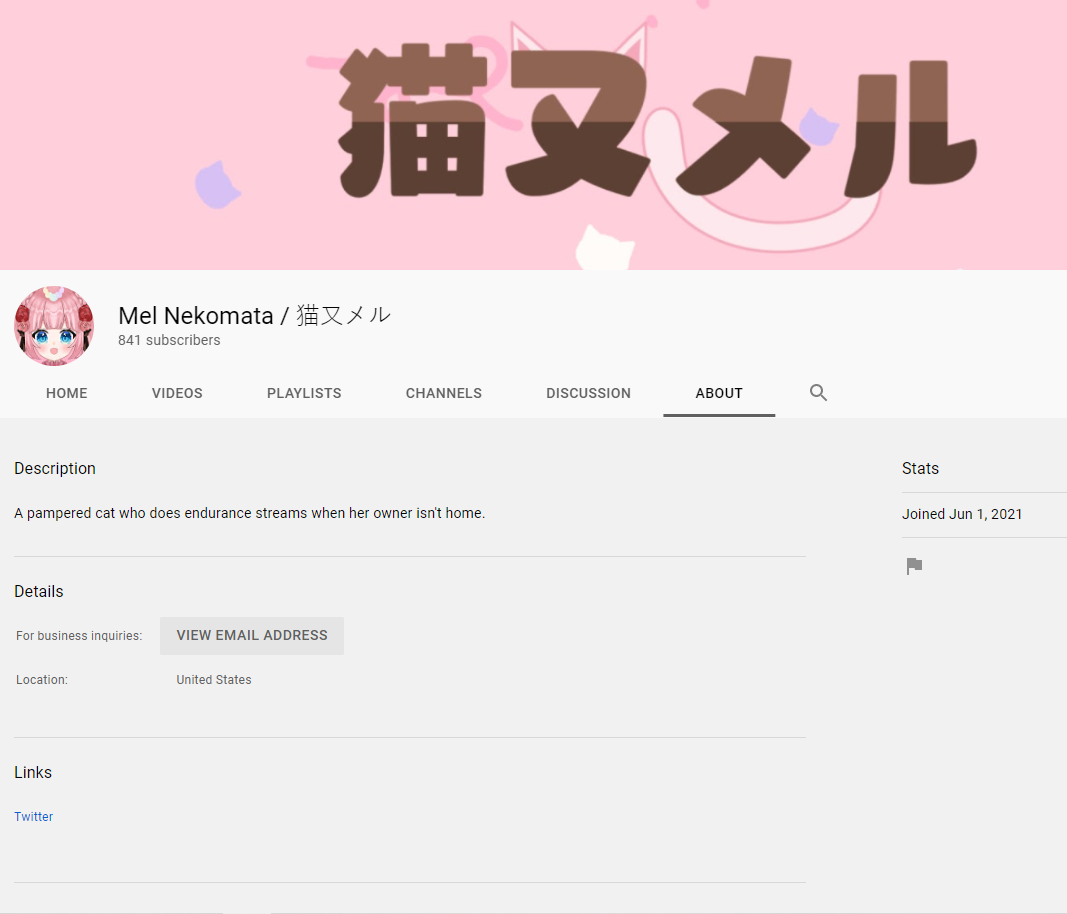
Task: Open the Mel Nekomata channel avatar
Action: tap(54, 326)
